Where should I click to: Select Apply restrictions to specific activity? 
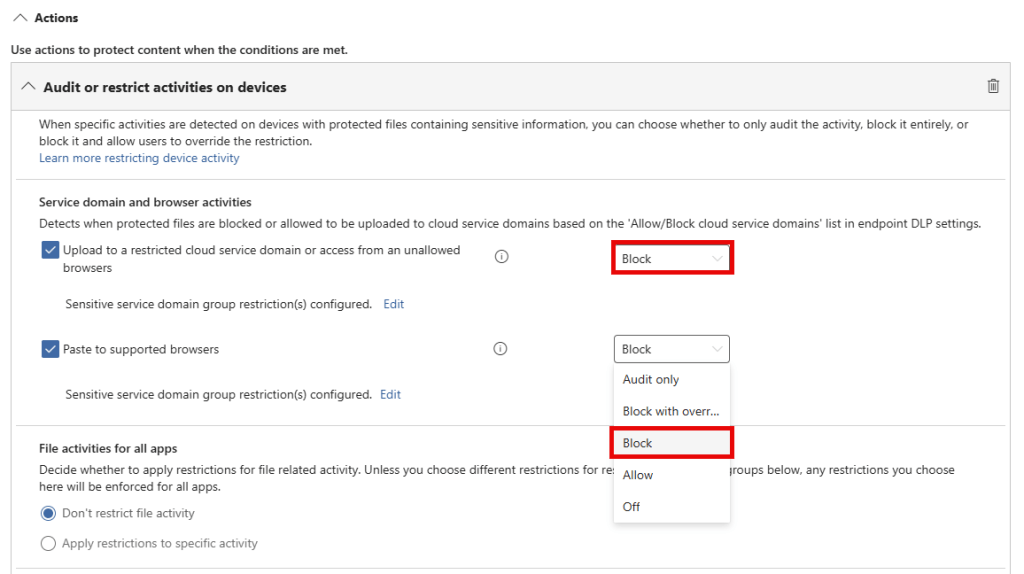tap(48, 544)
